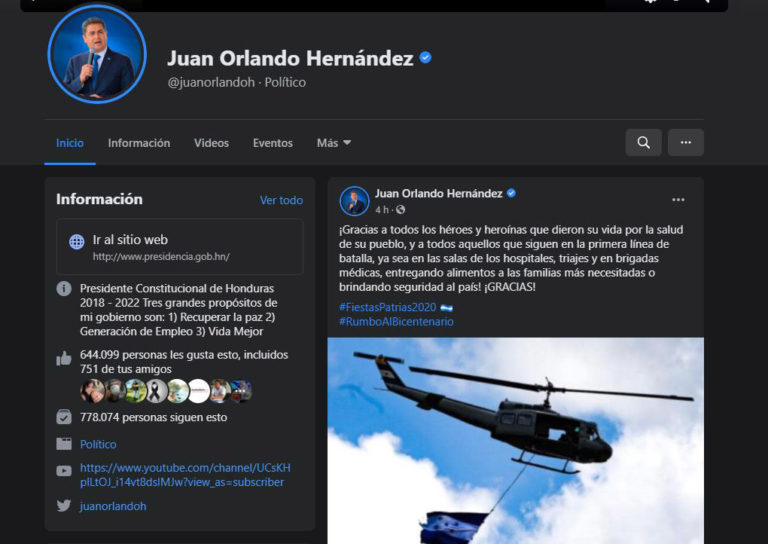Click the Información panel heading
Viewport: 768px width, 544px height.
[x=99, y=199]
